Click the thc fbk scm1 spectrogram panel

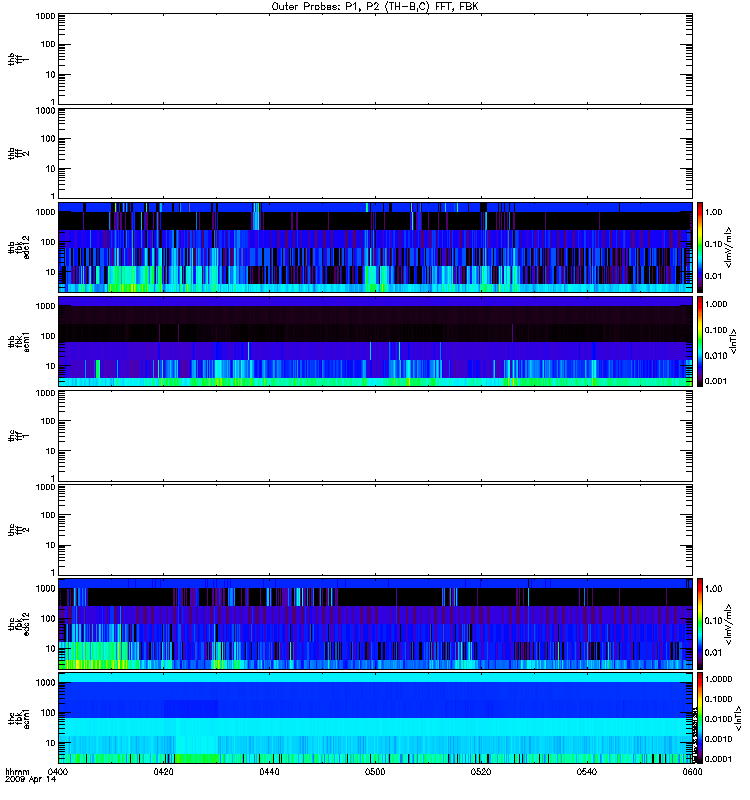375,718
